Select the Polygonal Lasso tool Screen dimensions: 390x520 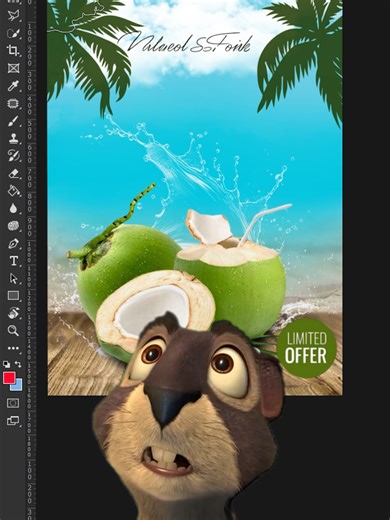coord(13,15)
